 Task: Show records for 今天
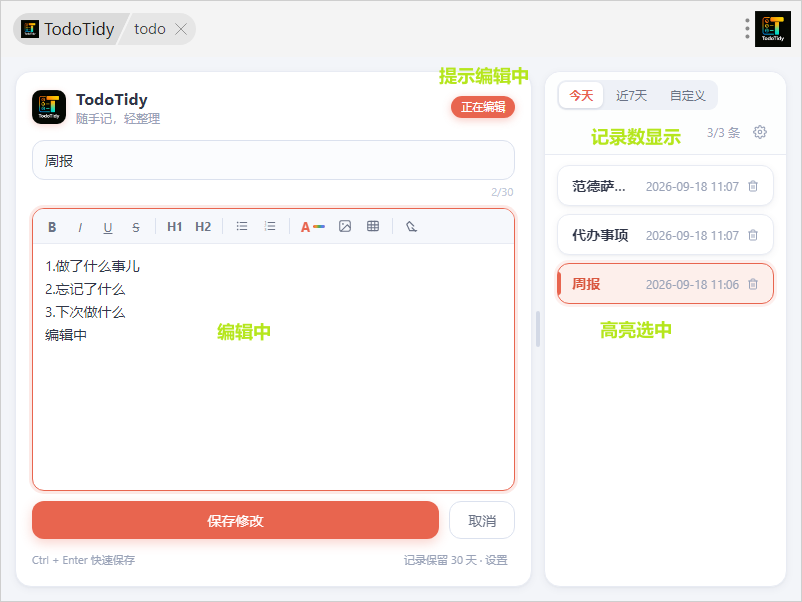(581, 96)
